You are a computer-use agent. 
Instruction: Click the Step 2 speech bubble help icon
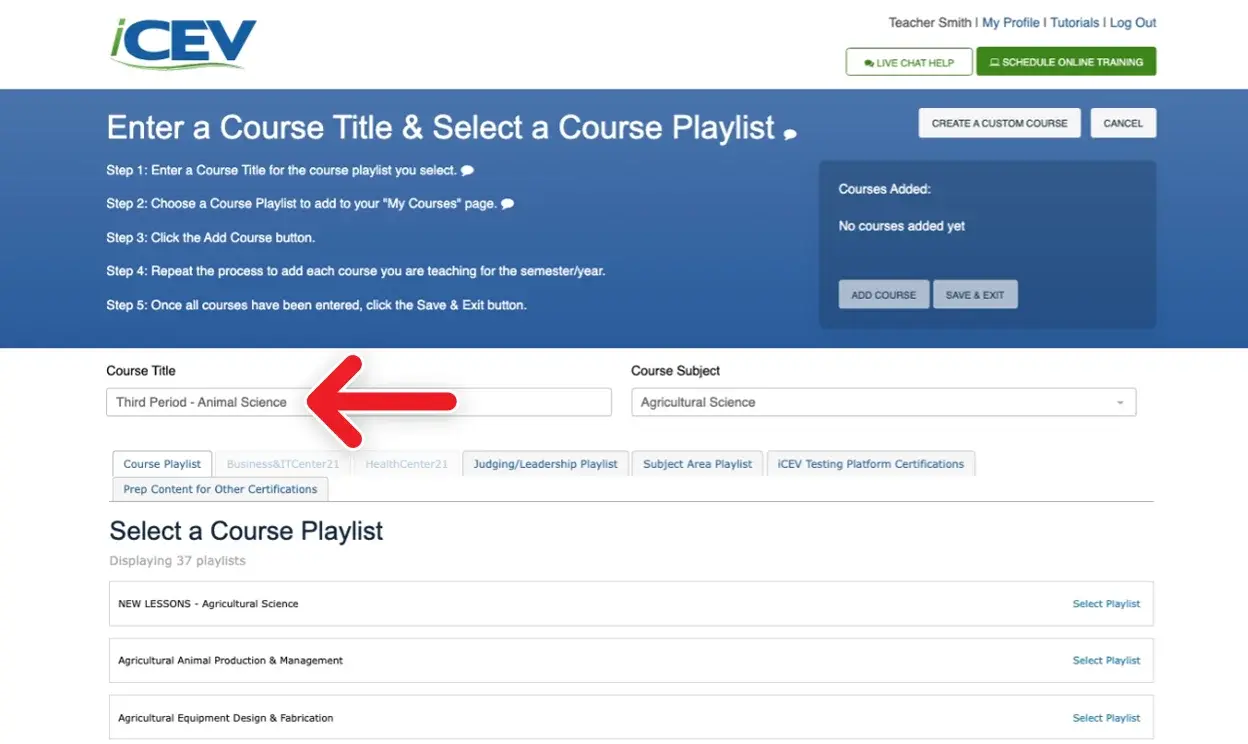pyautogui.click(x=507, y=204)
